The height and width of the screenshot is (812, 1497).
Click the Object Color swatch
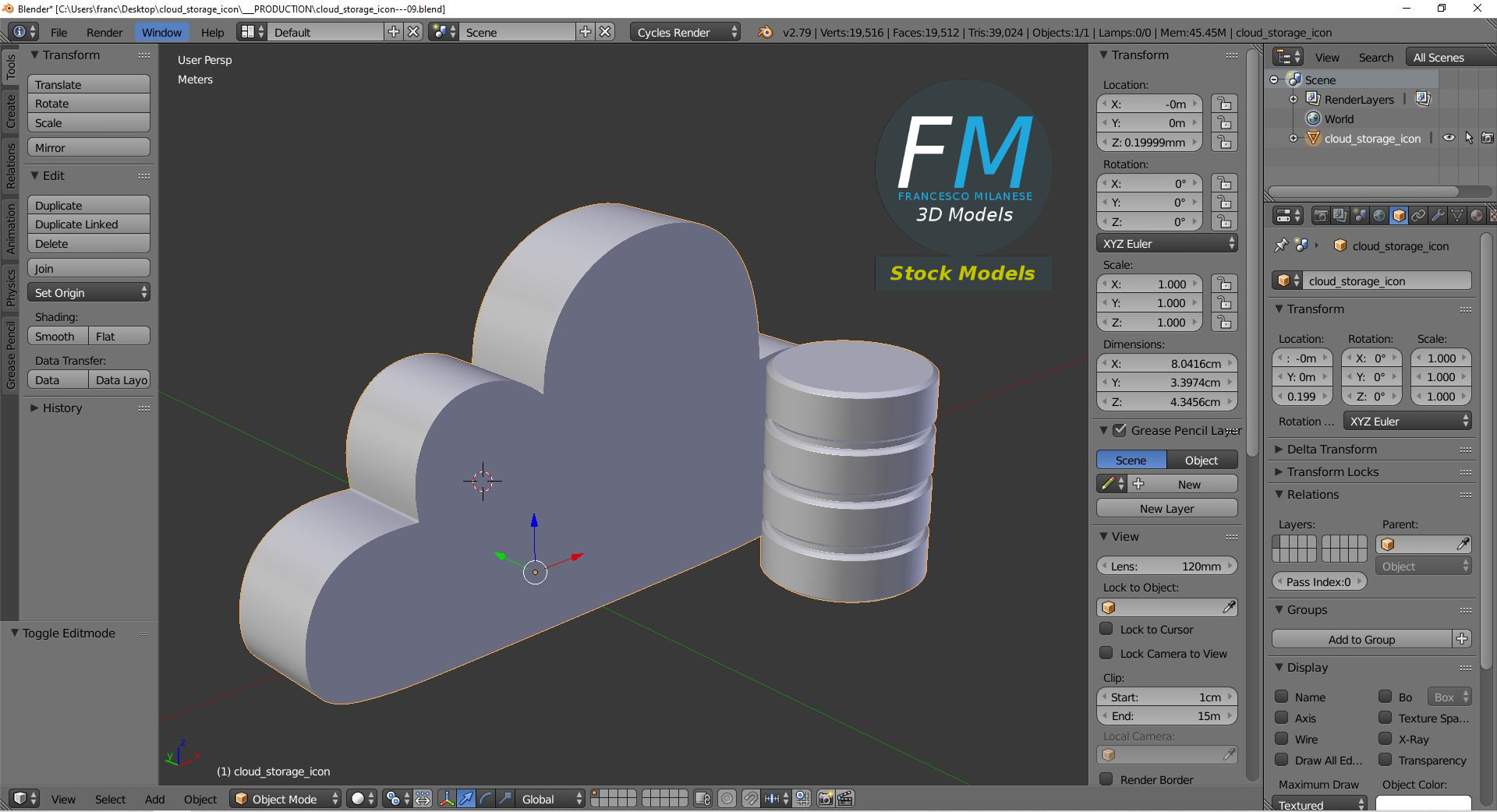tap(1423, 803)
